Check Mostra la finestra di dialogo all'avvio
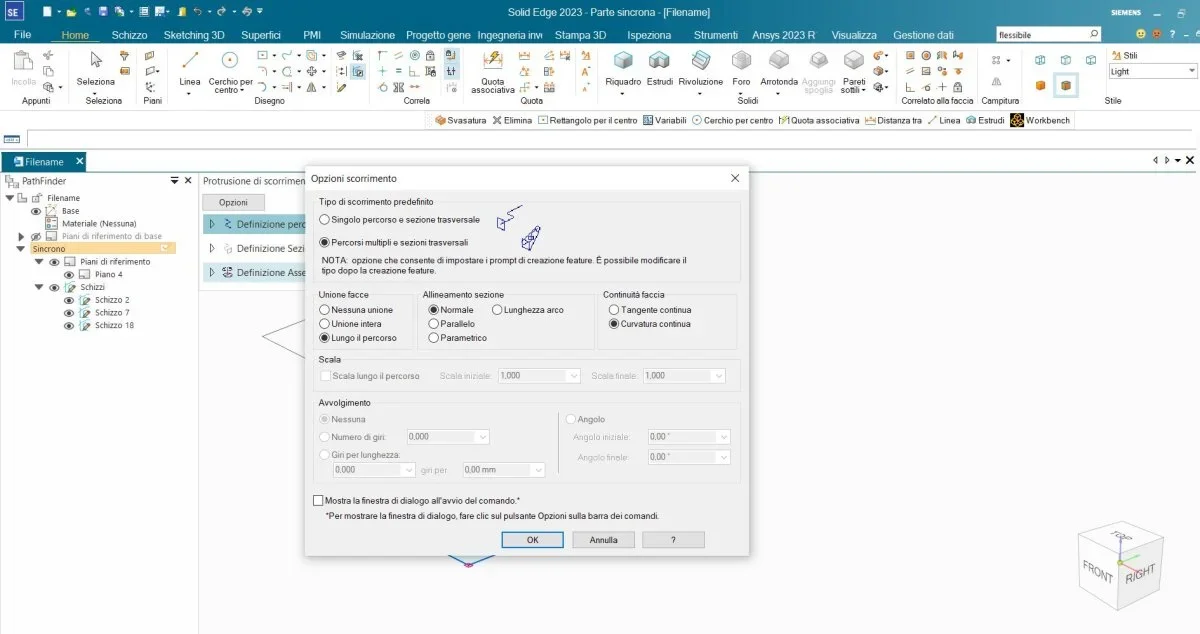The height and width of the screenshot is (634, 1200). [318, 500]
